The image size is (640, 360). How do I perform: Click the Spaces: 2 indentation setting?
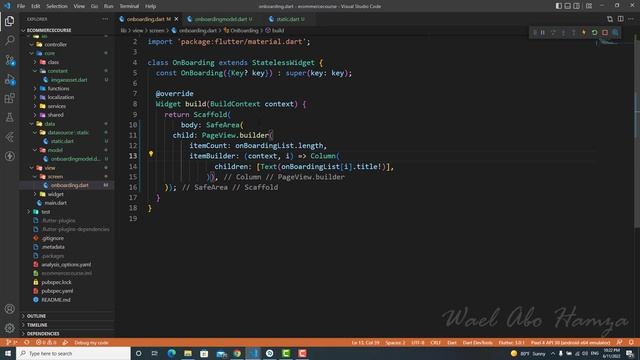pyautogui.click(x=395, y=342)
